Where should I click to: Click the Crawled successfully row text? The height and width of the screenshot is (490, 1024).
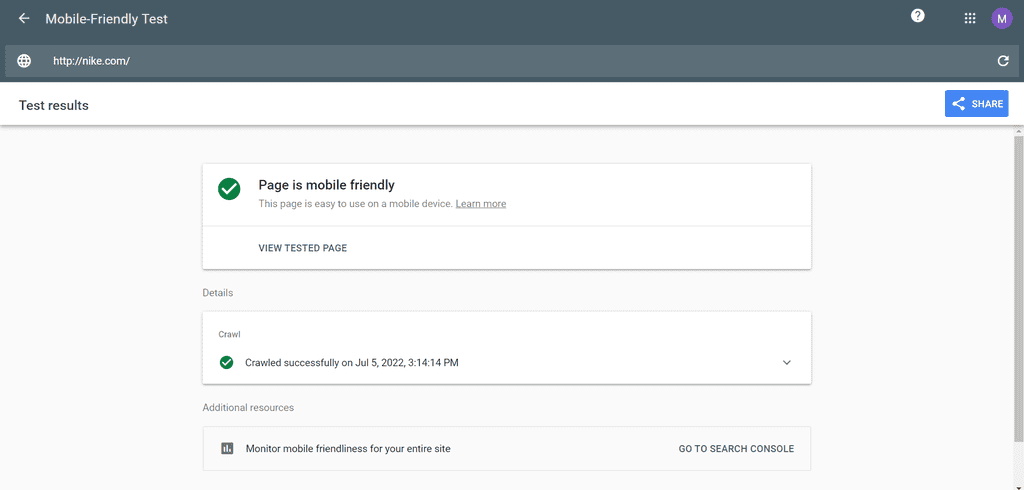(x=352, y=362)
